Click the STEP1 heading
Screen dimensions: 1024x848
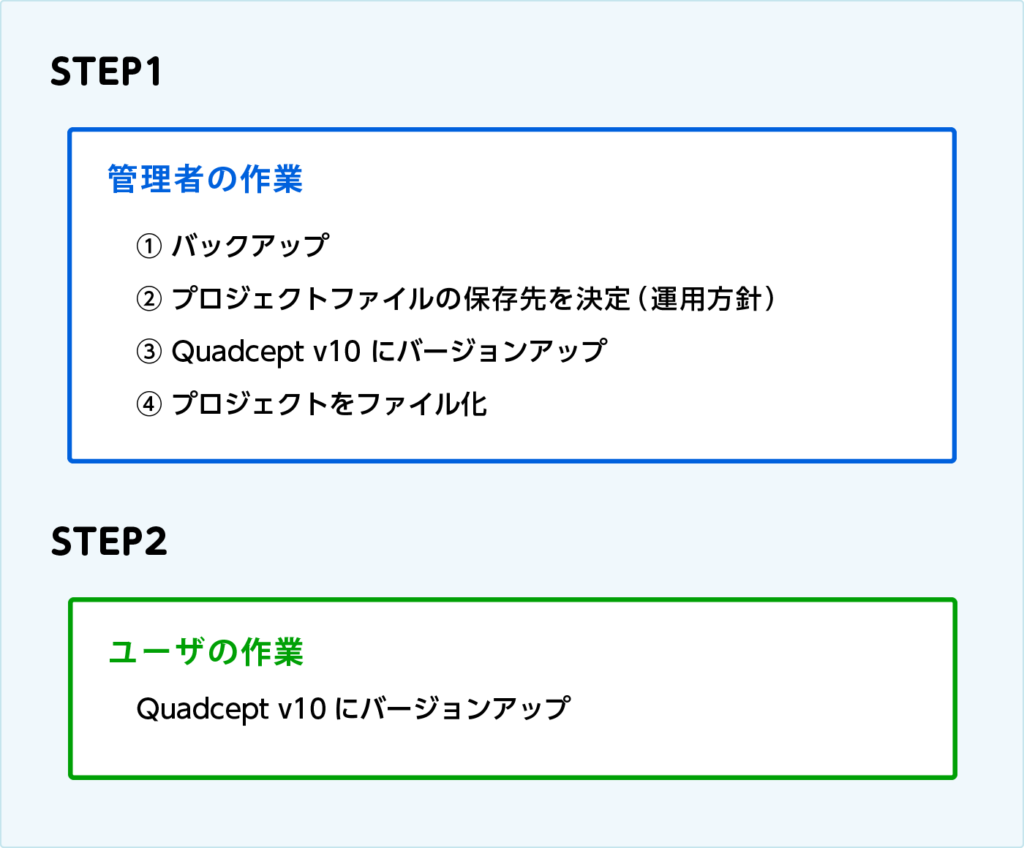[105, 73]
